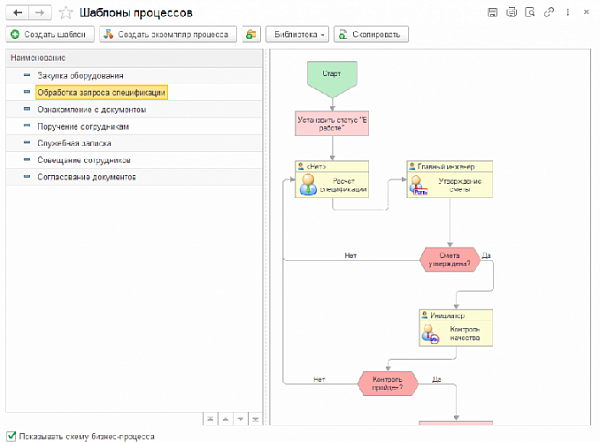Click the folder icon button in toolbar
Viewport: 600px width, 442px height.
tap(251, 34)
